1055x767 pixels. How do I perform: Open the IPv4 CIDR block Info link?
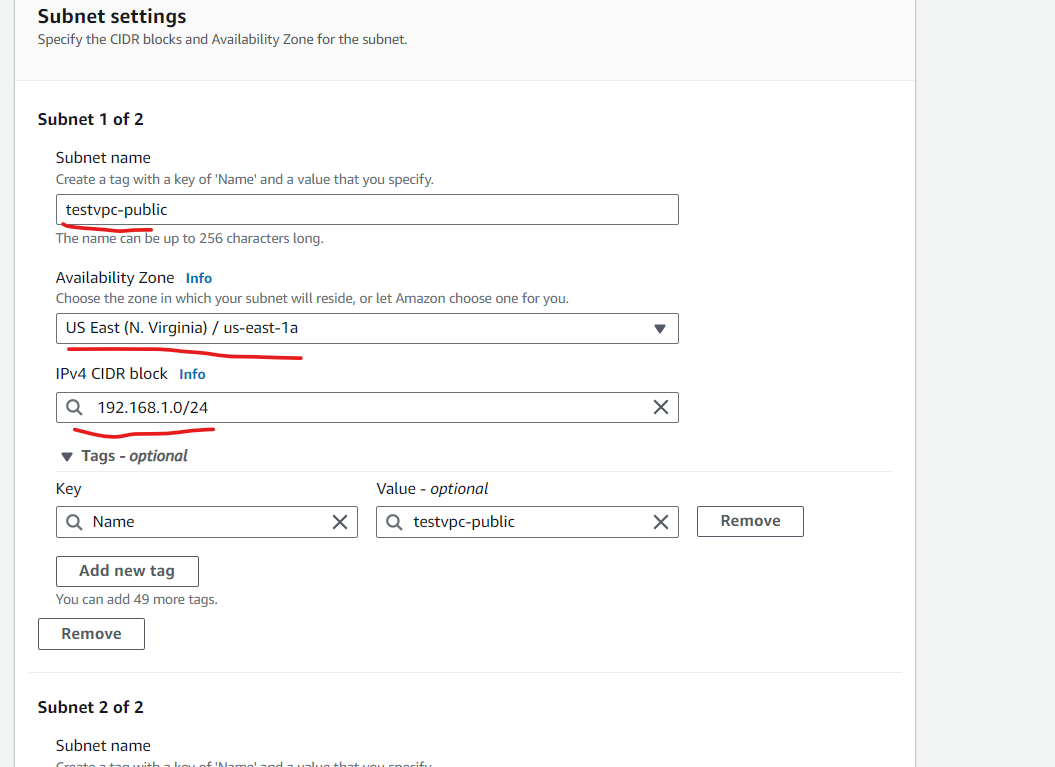click(192, 374)
